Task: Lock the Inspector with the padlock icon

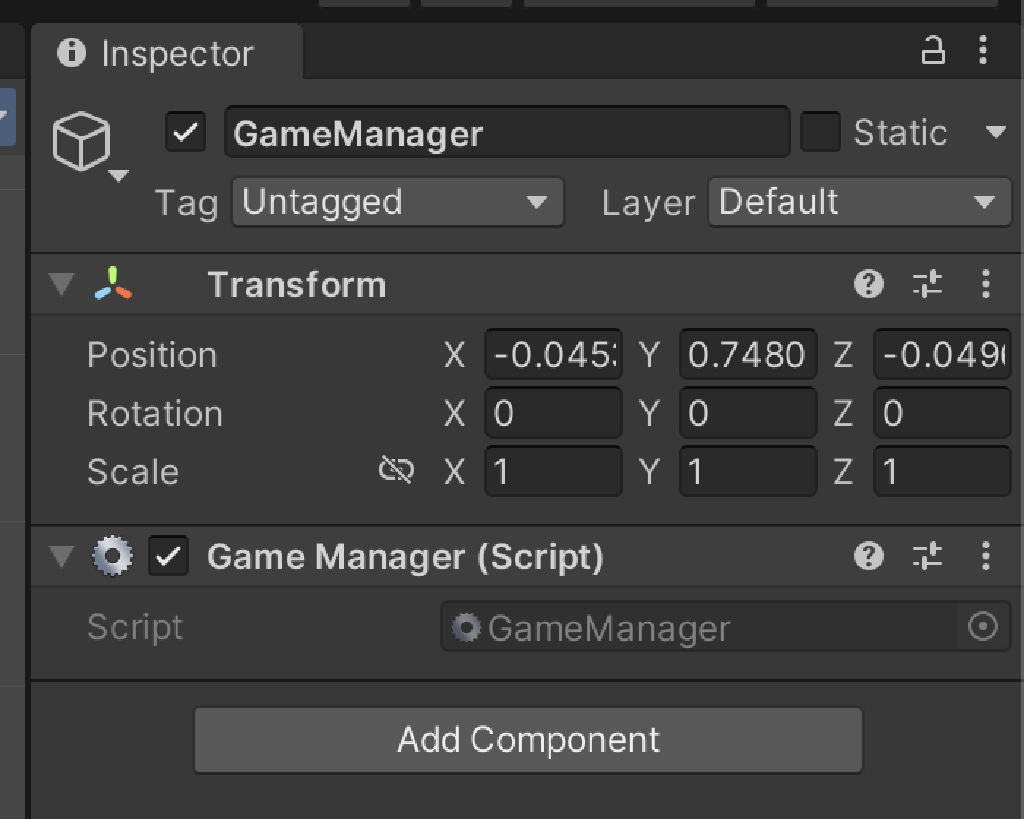Action: pyautogui.click(x=934, y=48)
